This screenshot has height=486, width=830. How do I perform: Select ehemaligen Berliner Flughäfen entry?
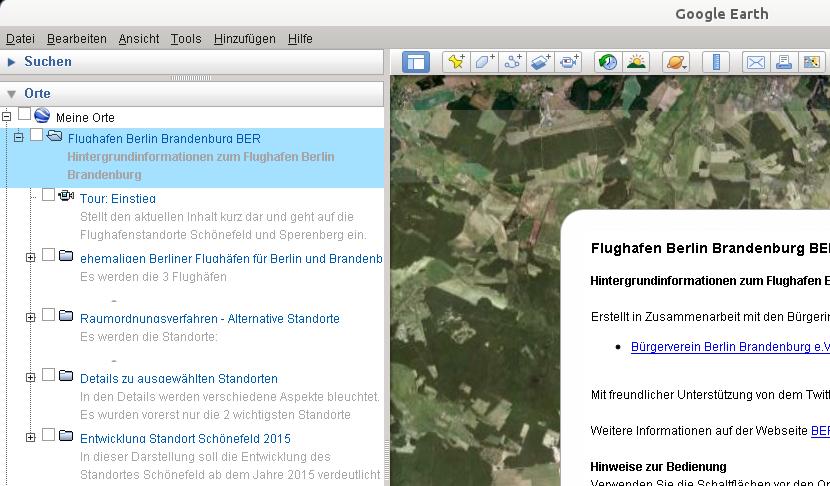231,258
